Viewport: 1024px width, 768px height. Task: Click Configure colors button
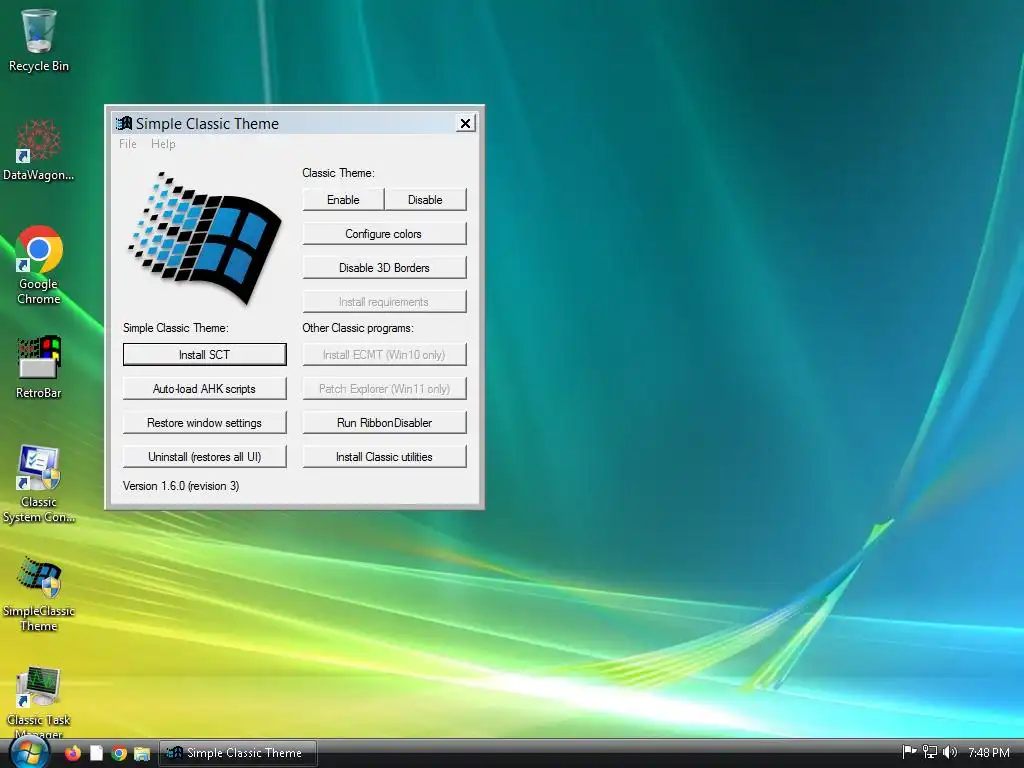point(384,234)
